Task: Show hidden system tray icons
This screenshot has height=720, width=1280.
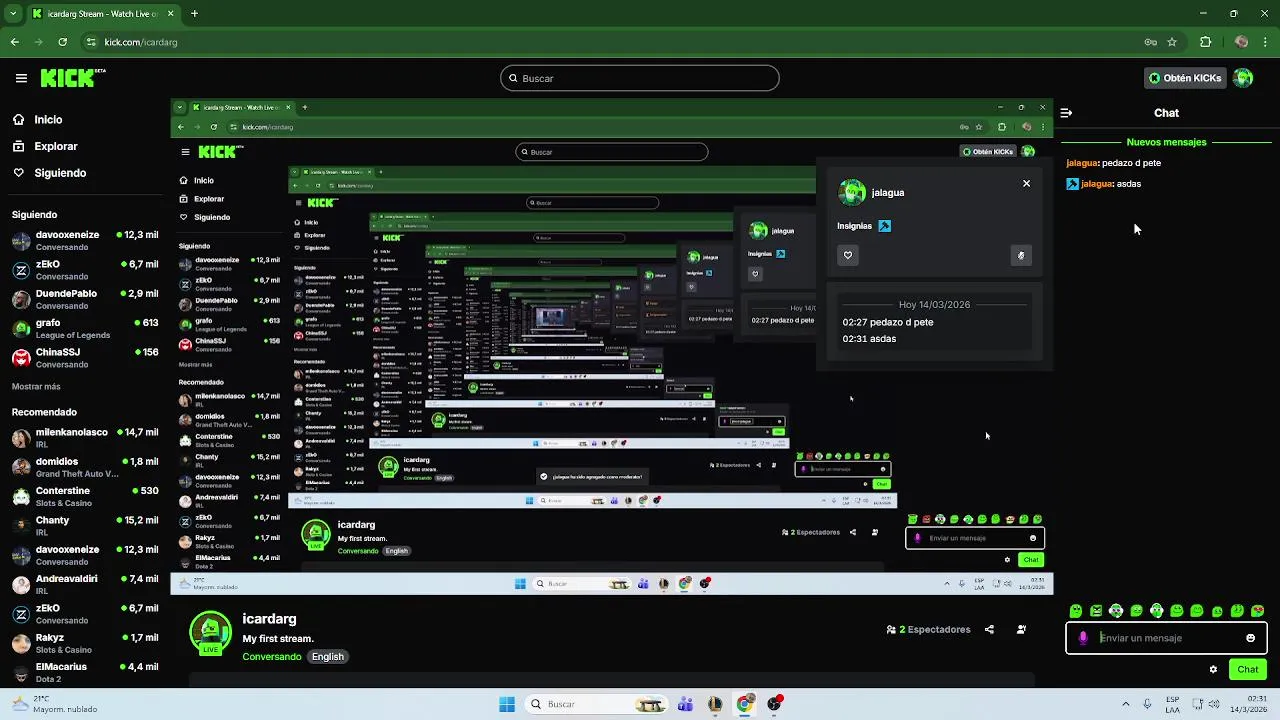Action: [x=1125, y=704]
